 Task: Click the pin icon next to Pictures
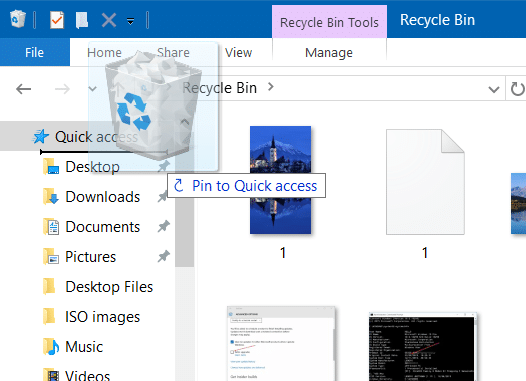pos(164,257)
